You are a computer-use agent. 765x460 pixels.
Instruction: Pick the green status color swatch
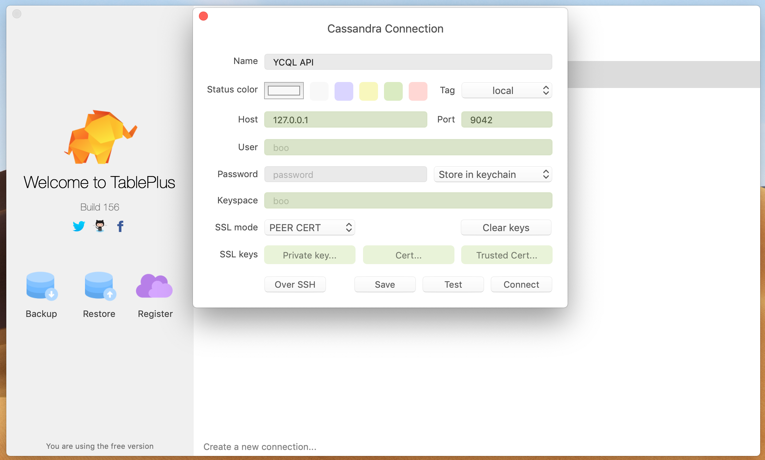click(394, 91)
